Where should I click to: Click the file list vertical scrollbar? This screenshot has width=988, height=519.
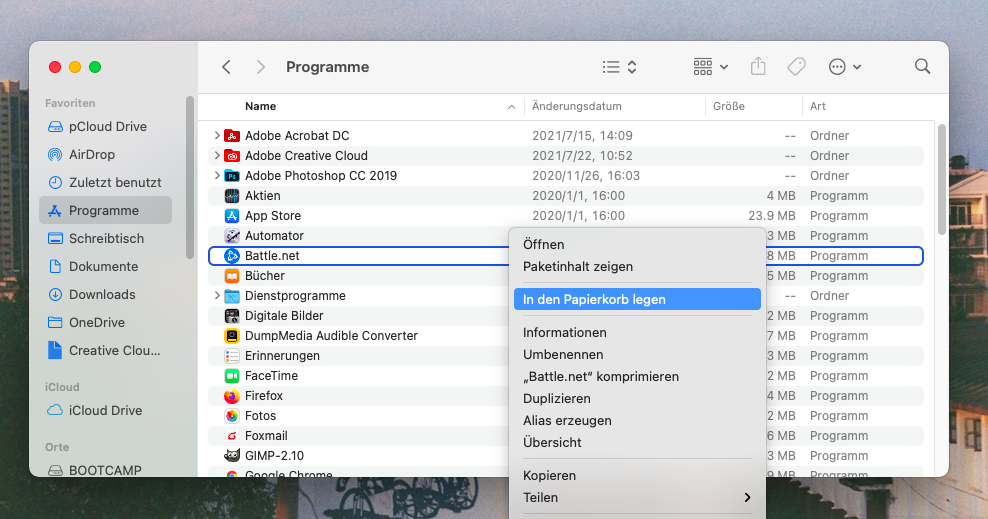942,179
